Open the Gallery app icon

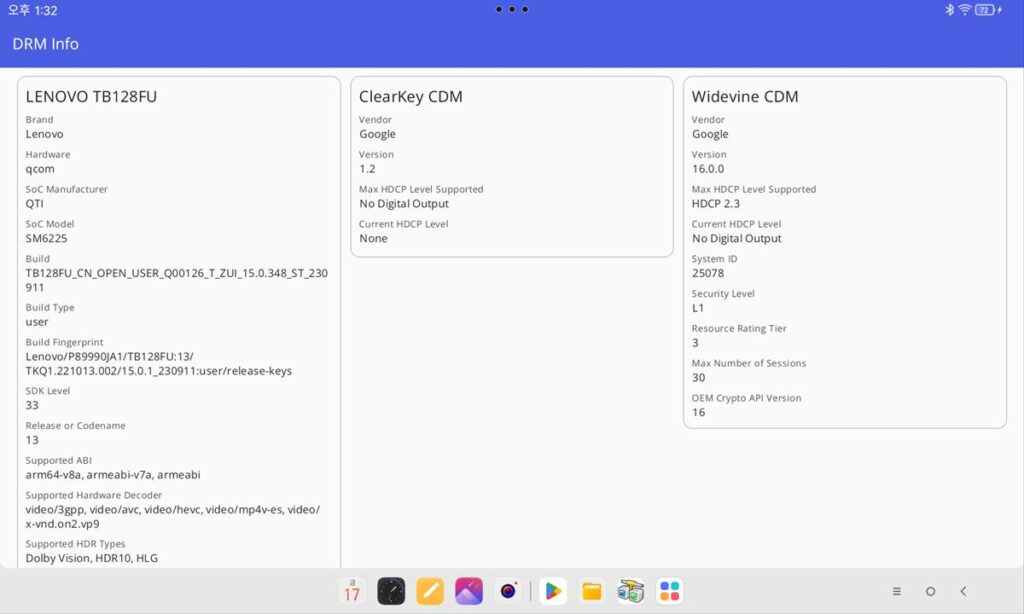(469, 591)
